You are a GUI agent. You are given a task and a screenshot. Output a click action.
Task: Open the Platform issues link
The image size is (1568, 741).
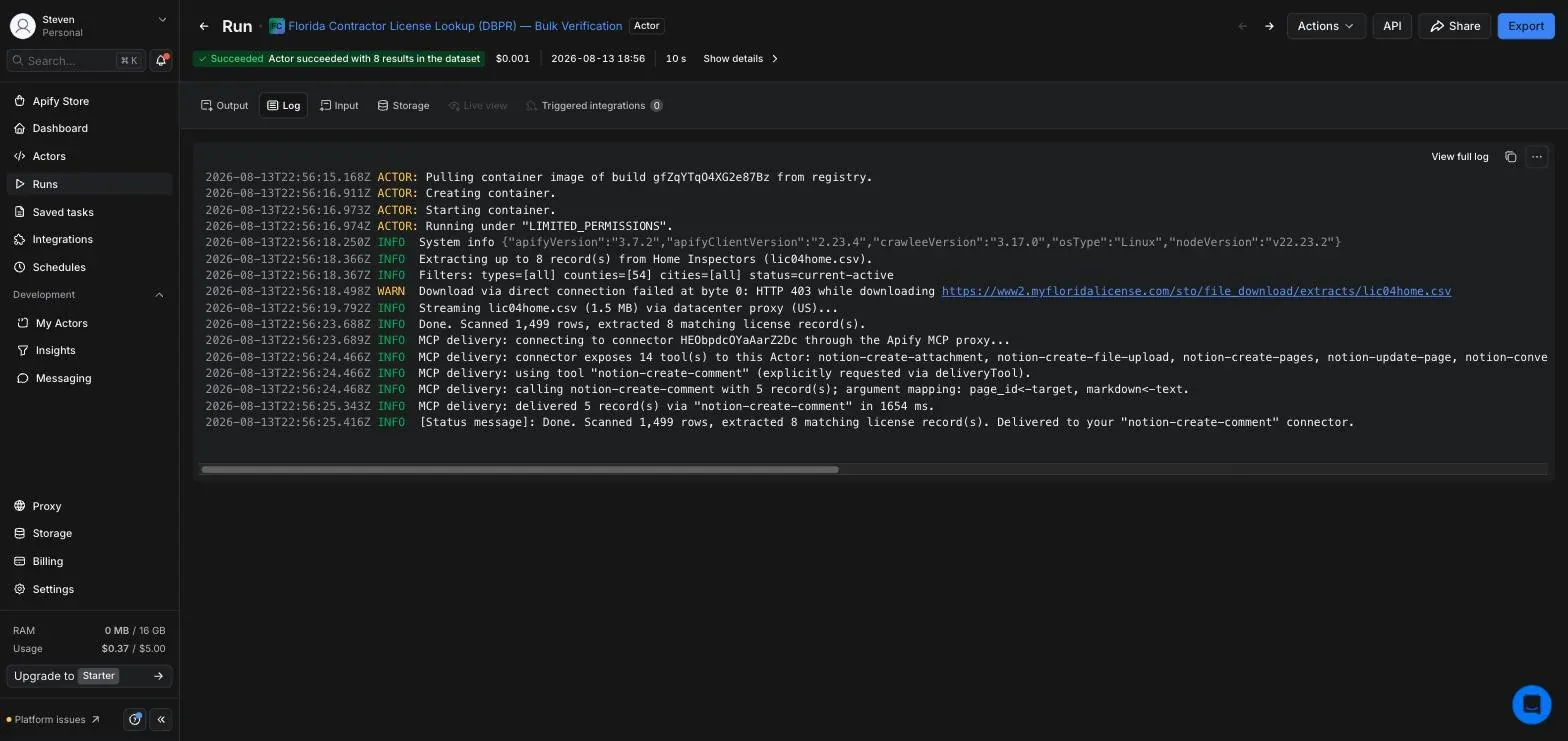click(x=53, y=719)
